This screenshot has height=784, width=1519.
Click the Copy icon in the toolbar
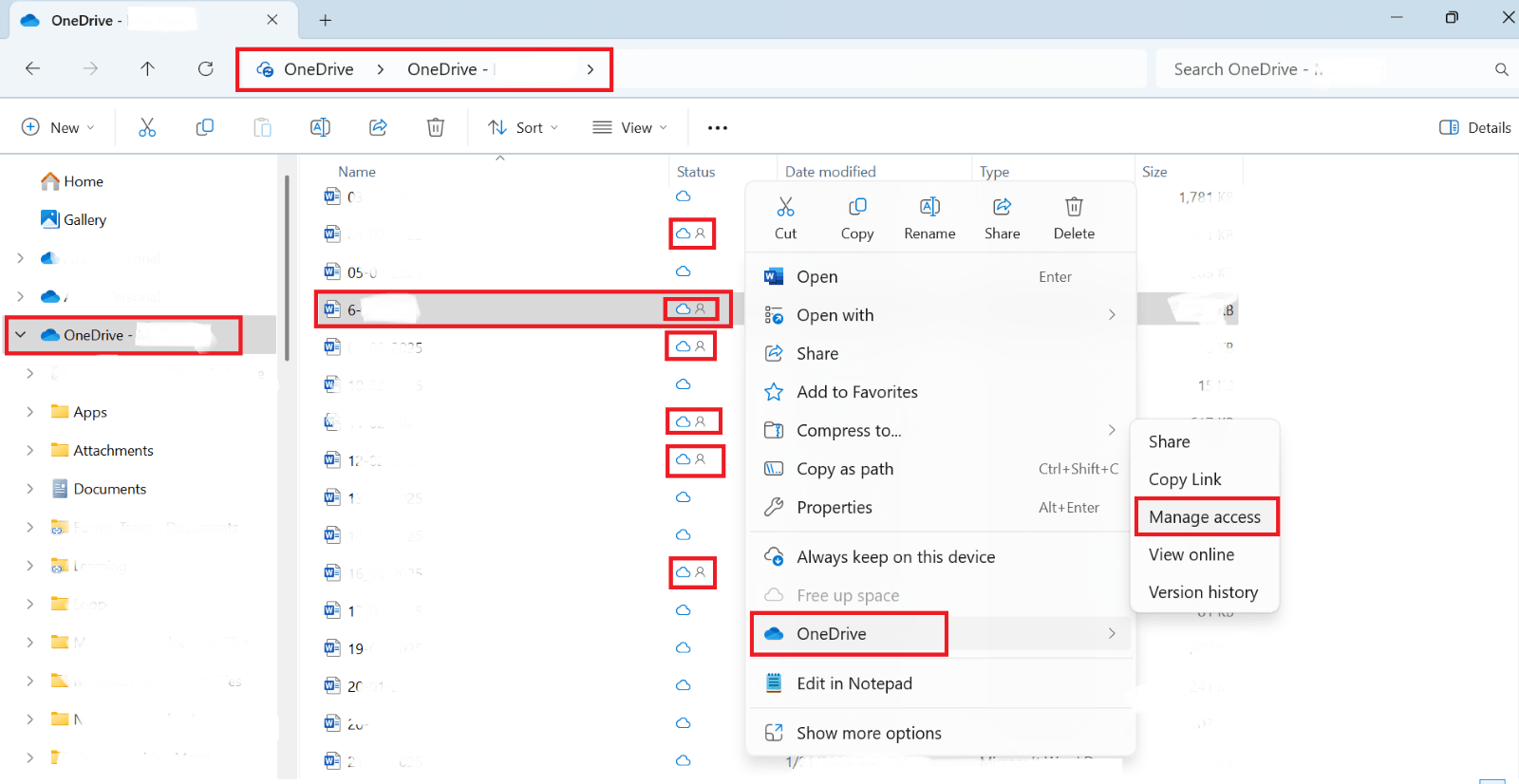(205, 127)
